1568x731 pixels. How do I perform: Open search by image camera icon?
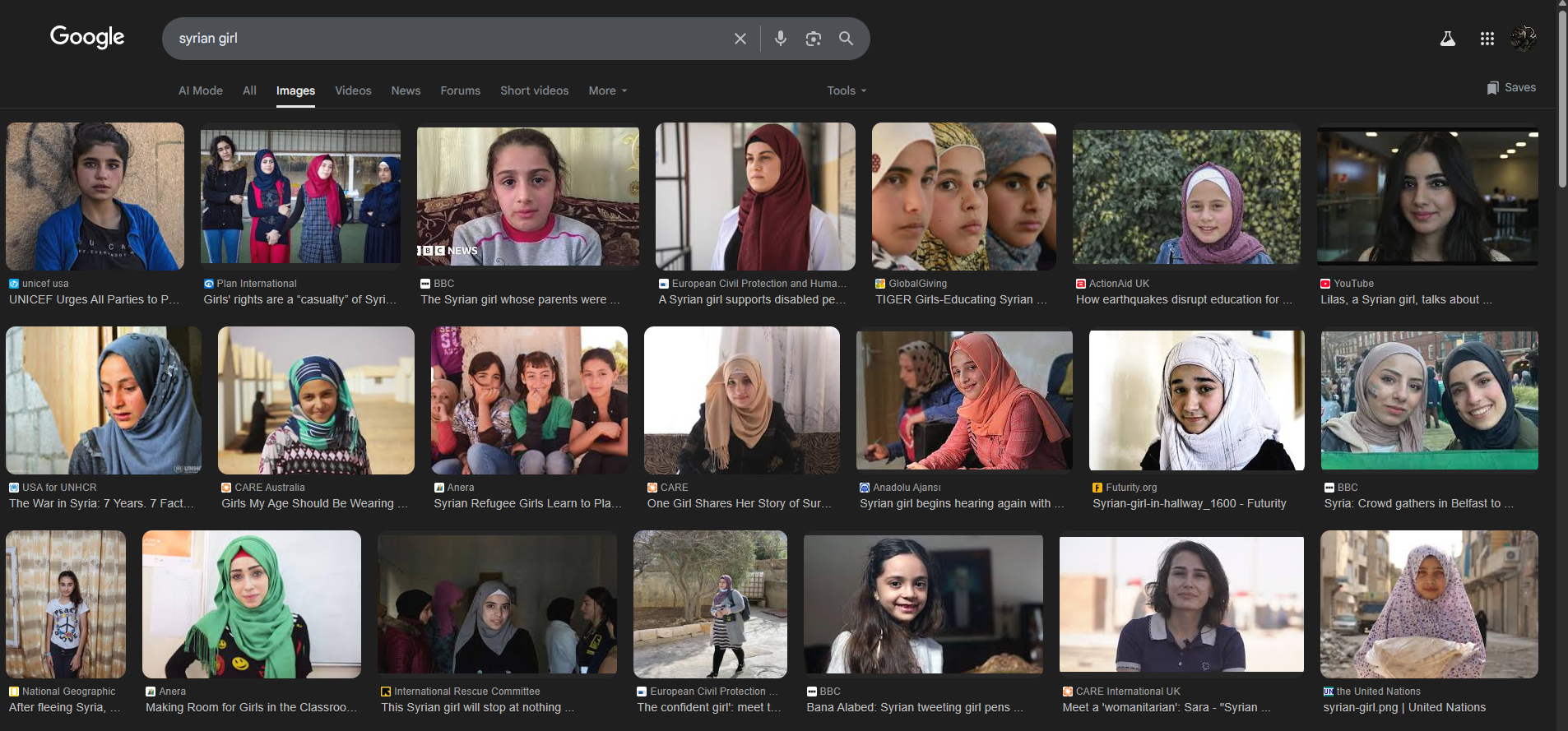[x=813, y=39]
